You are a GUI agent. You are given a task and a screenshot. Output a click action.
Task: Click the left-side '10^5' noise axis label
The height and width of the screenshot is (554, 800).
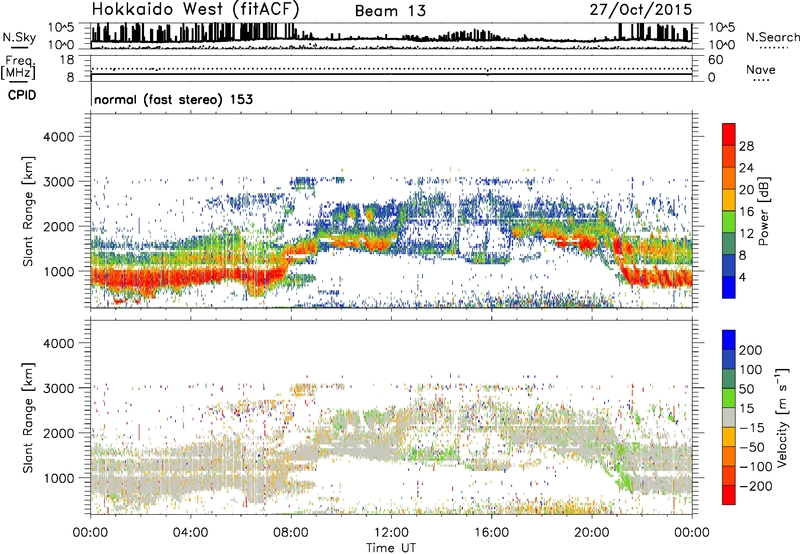click(62, 27)
